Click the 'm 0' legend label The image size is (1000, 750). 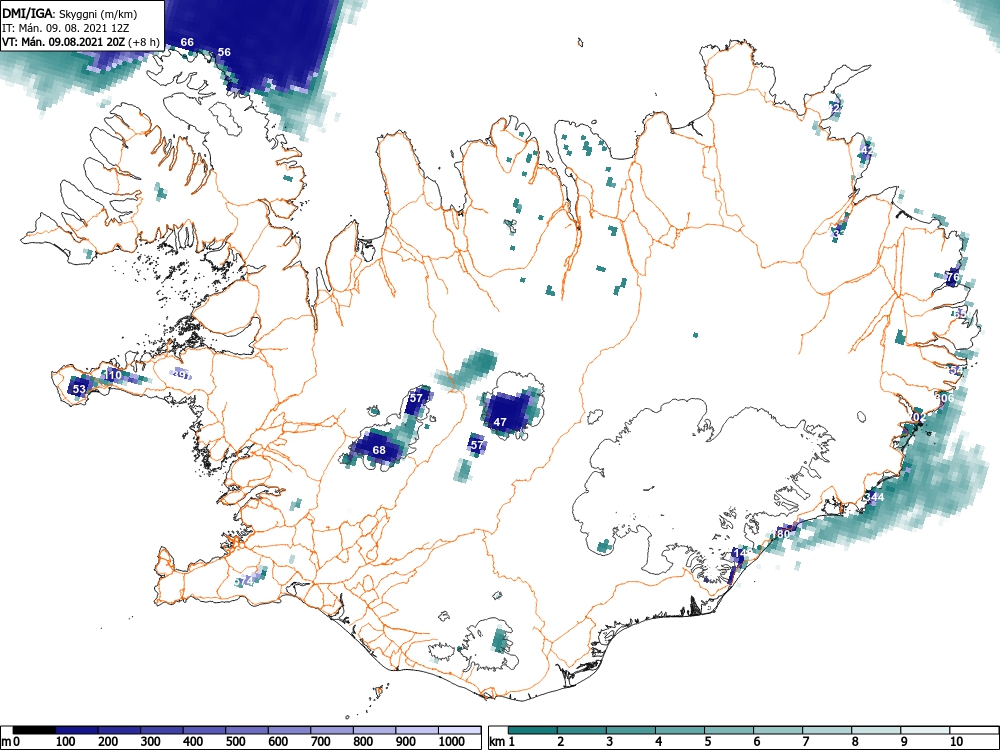pyautogui.click(x=11, y=741)
